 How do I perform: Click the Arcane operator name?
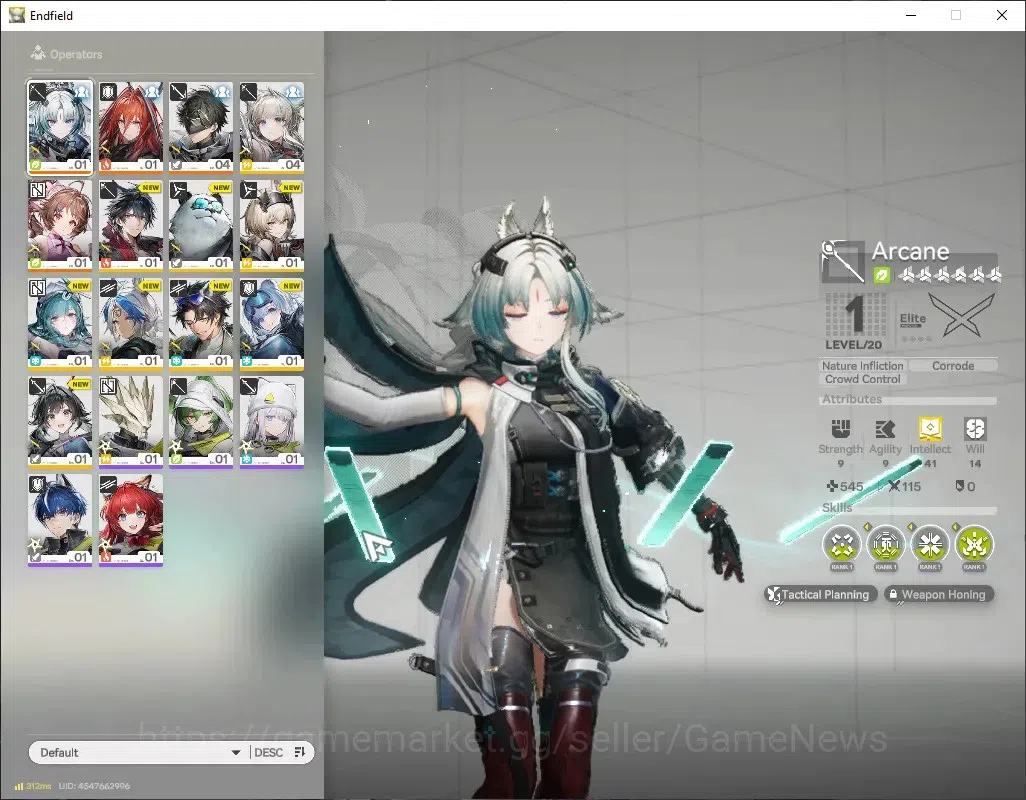[910, 251]
